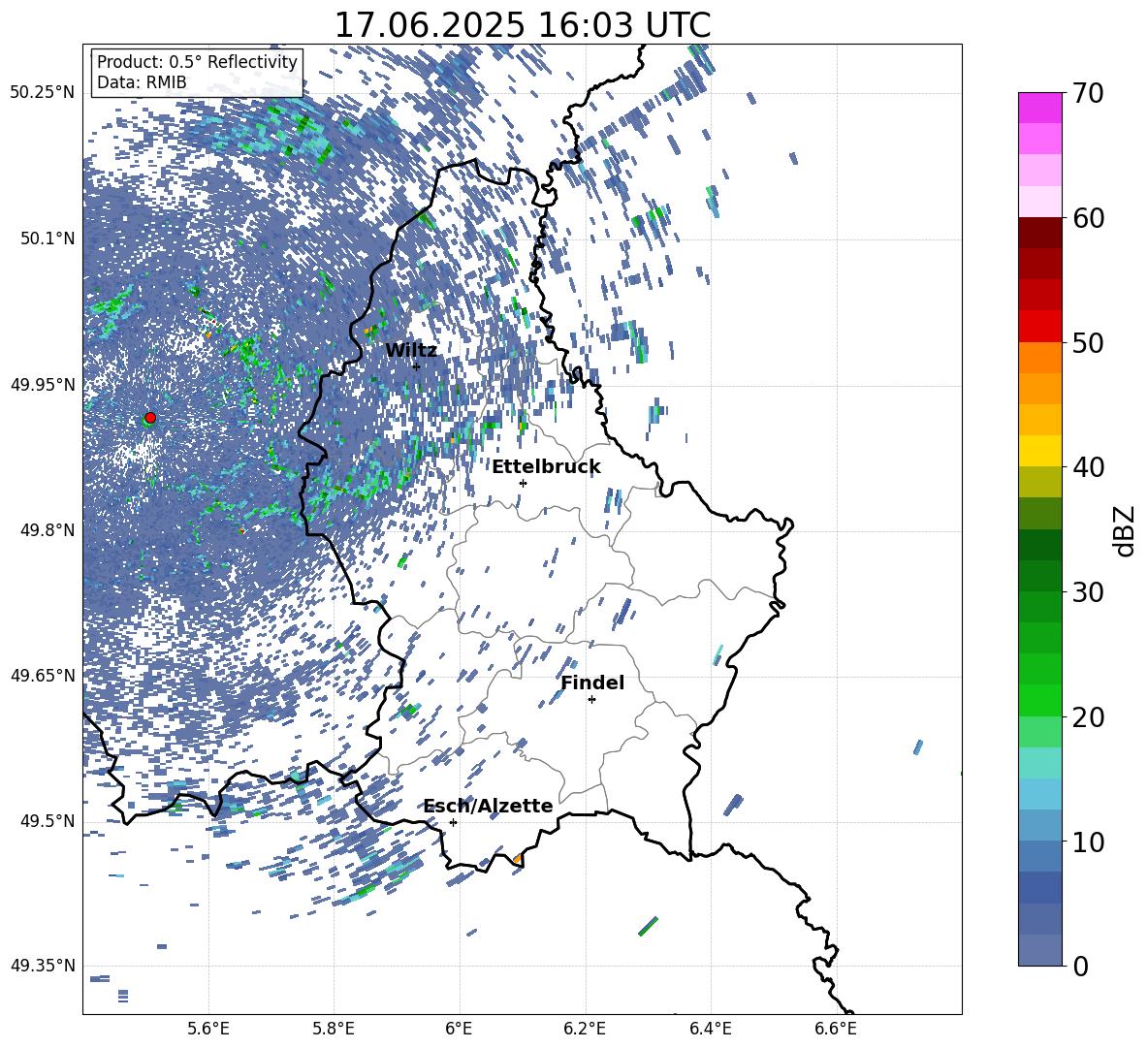This screenshot has width=1148, height=1048.
Task: Click the 6.4°E longitude label
Action: (x=710, y=1029)
